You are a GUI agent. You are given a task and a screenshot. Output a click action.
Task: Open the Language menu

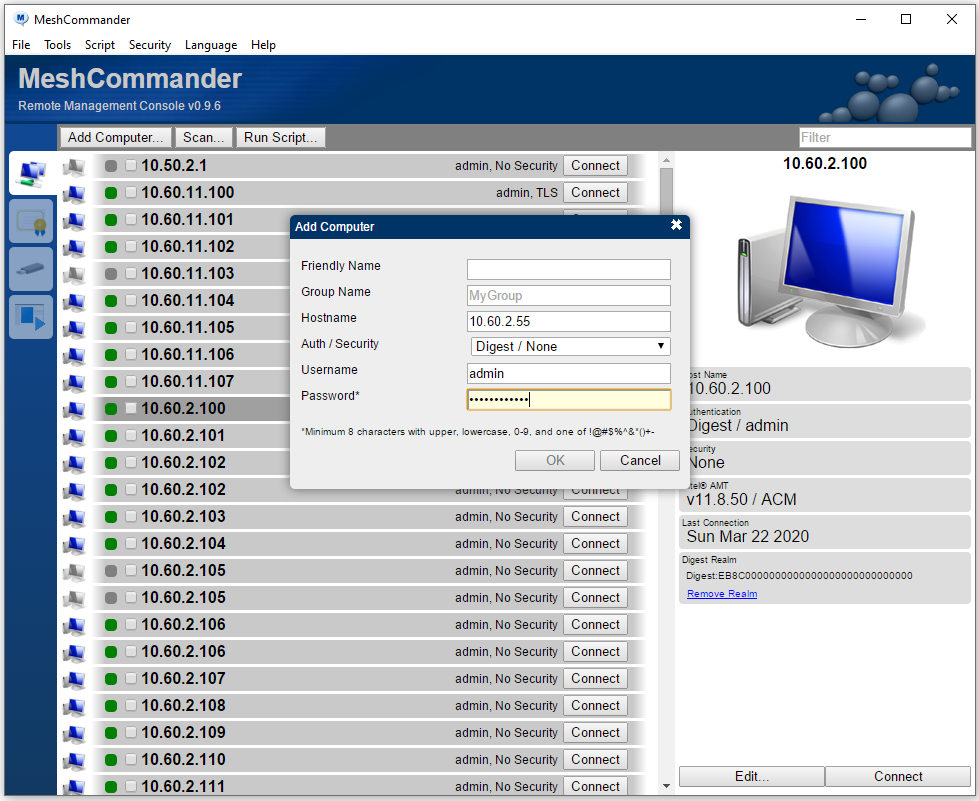coord(211,45)
